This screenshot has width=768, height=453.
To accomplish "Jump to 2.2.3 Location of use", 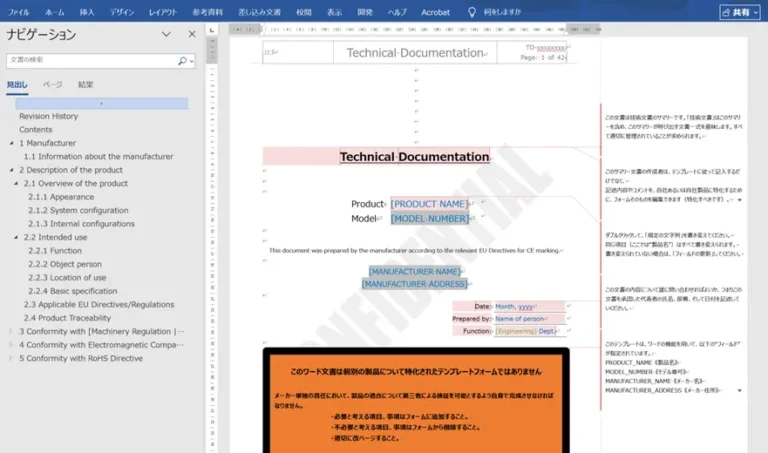I will tap(67, 278).
